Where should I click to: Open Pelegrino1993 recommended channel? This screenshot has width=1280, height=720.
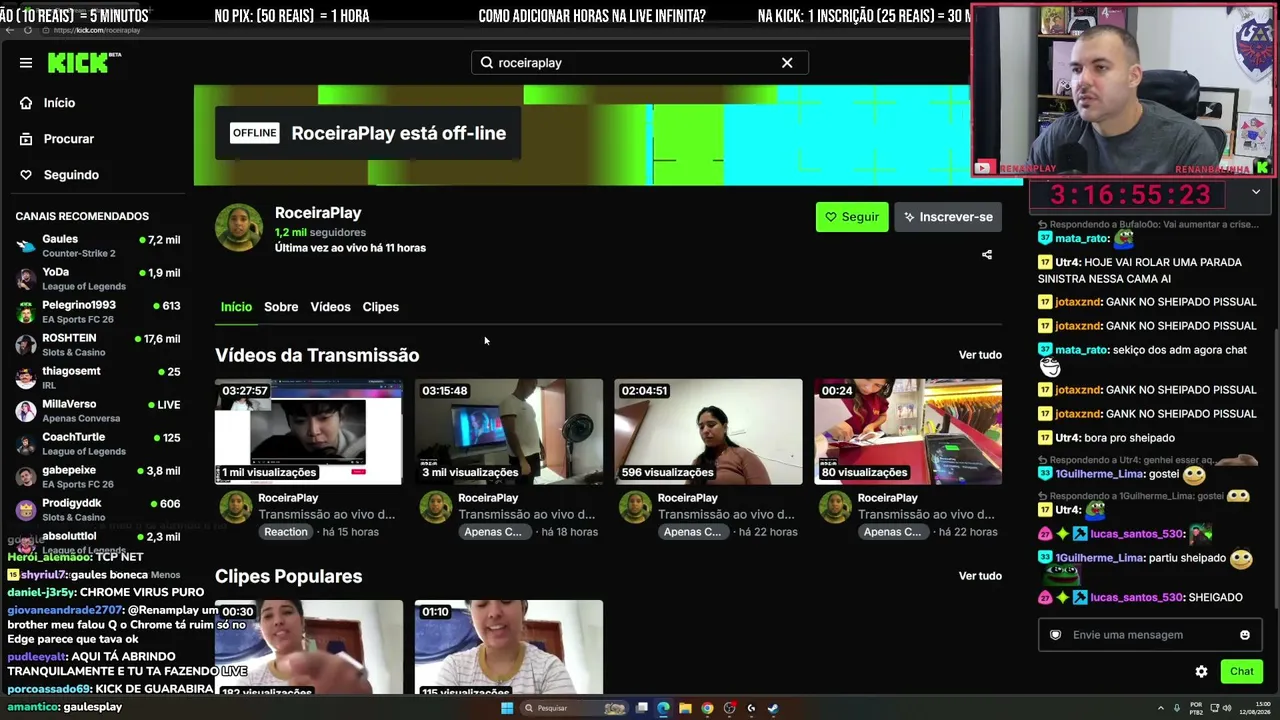coord(98,312)
